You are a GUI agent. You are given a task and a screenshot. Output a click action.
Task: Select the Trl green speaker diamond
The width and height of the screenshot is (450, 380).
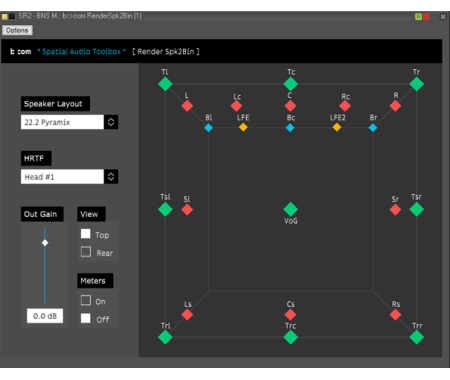coord(165,337)
